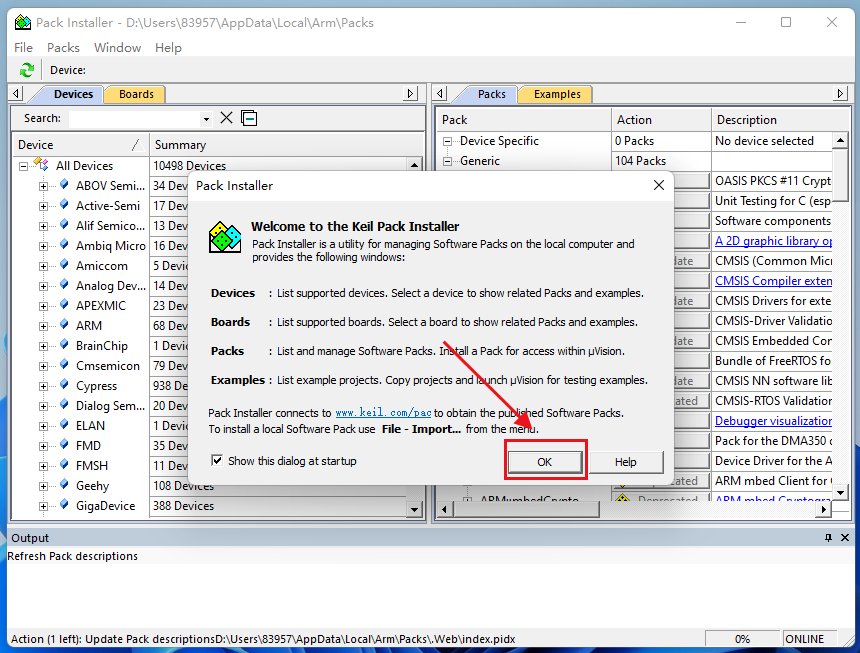The width and height of the screenshot is (860, 653).
Task: Click the Search input field
Action: [x=134, y=118]
